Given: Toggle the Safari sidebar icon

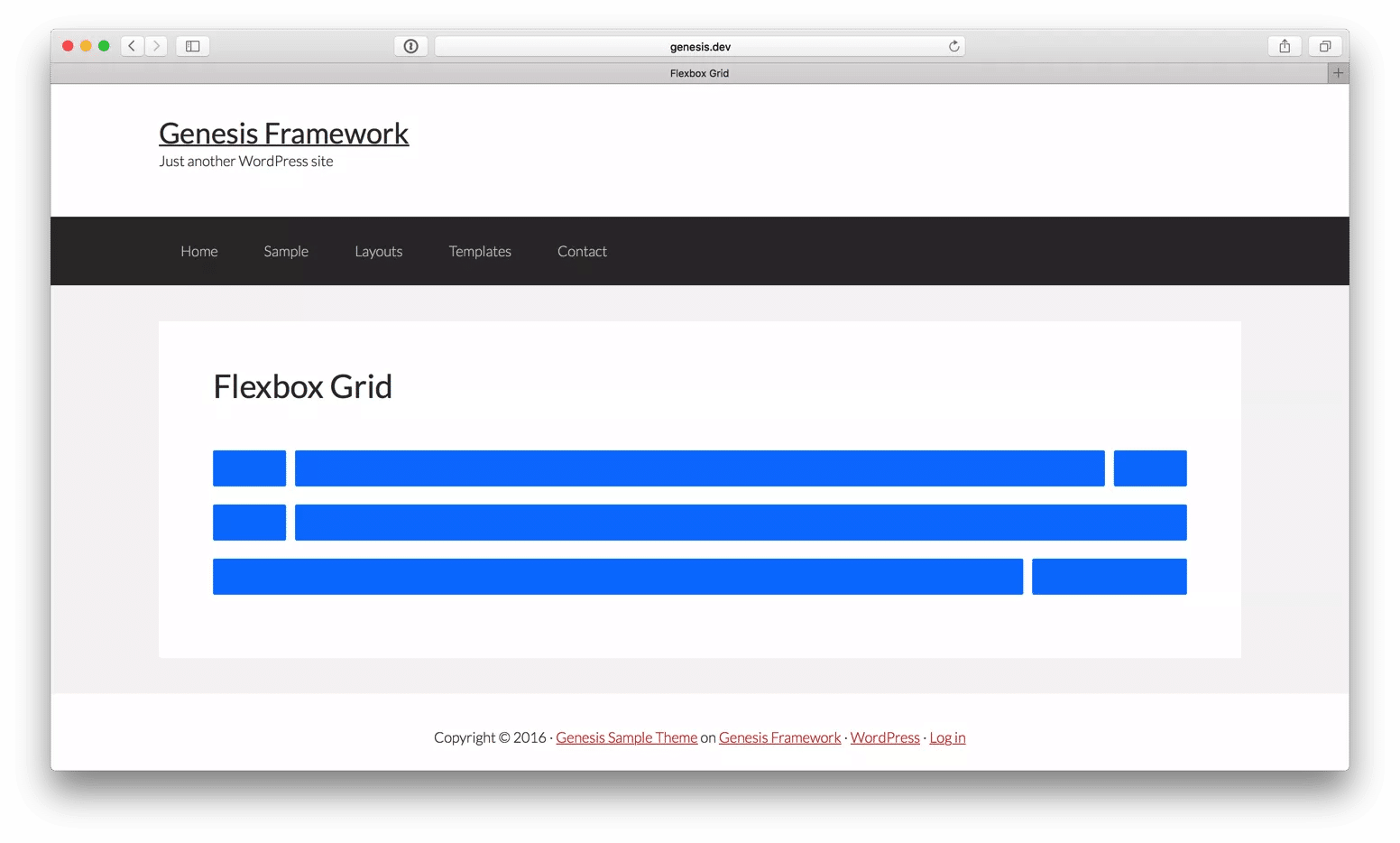Looking at the screenshot, I should coord(192,46).
